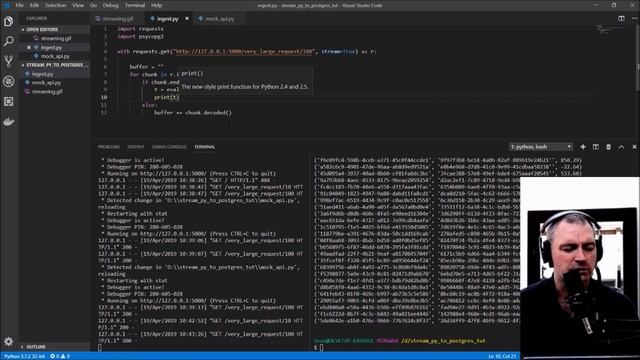
Task: Click line number 10 in the editor gutter
Action: [104, 97]
